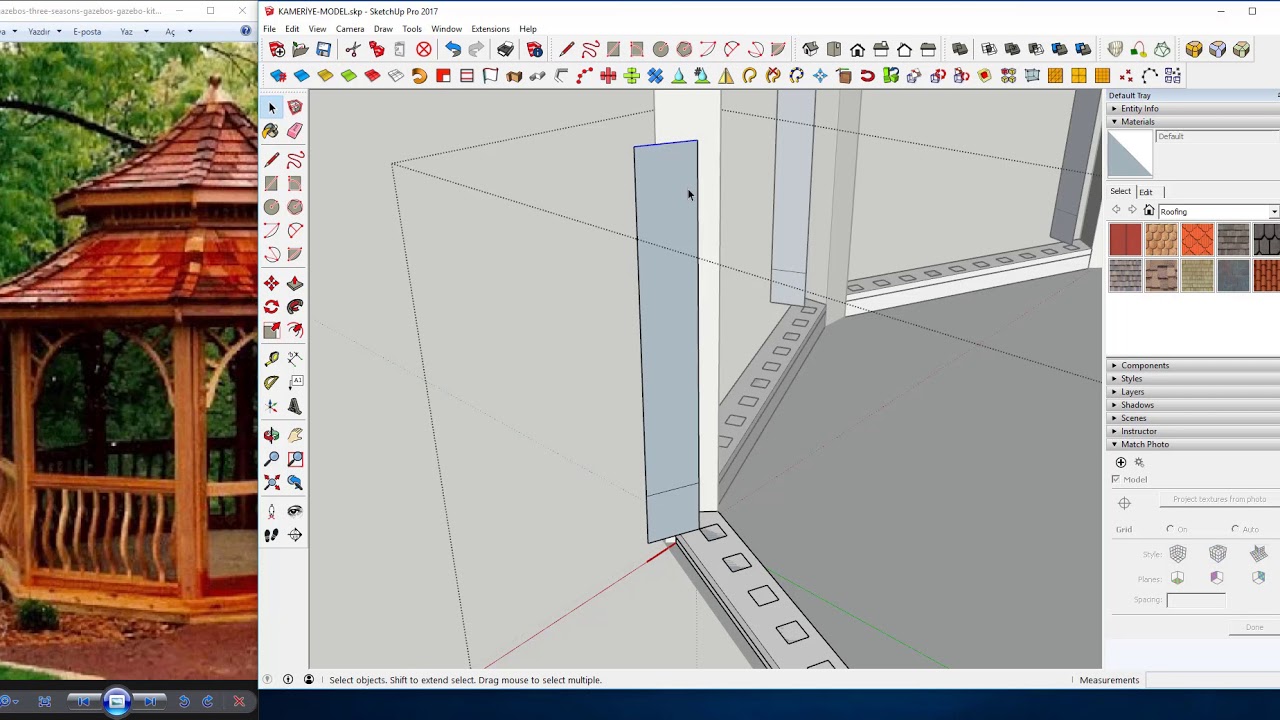
Task: Undo the last action
Action: tap(453, 49)
